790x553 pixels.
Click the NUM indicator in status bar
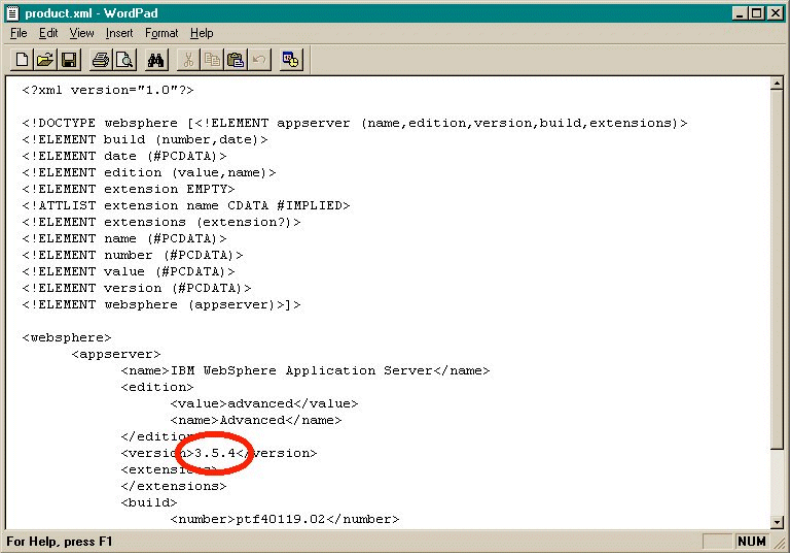pyautogui.click(x=752, y=541)
